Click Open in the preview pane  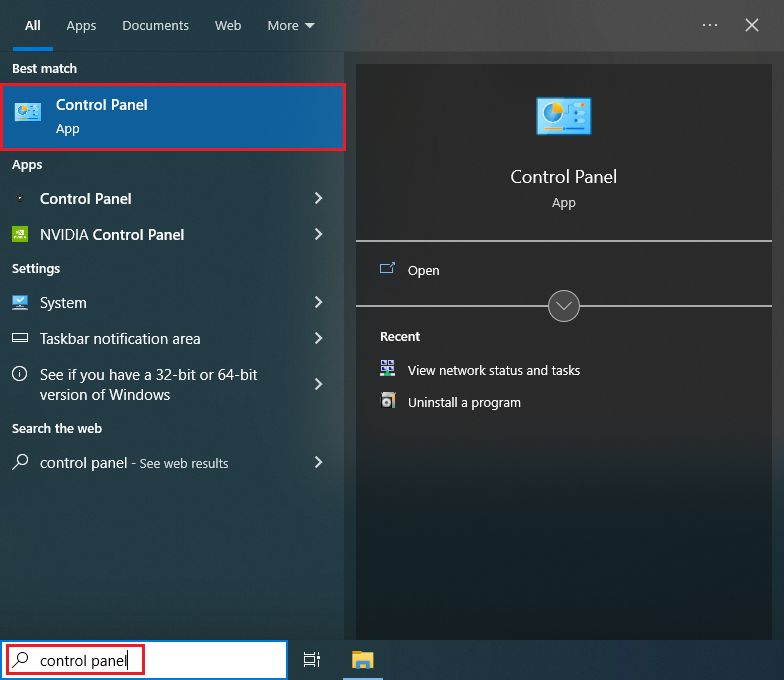point(423,271)
